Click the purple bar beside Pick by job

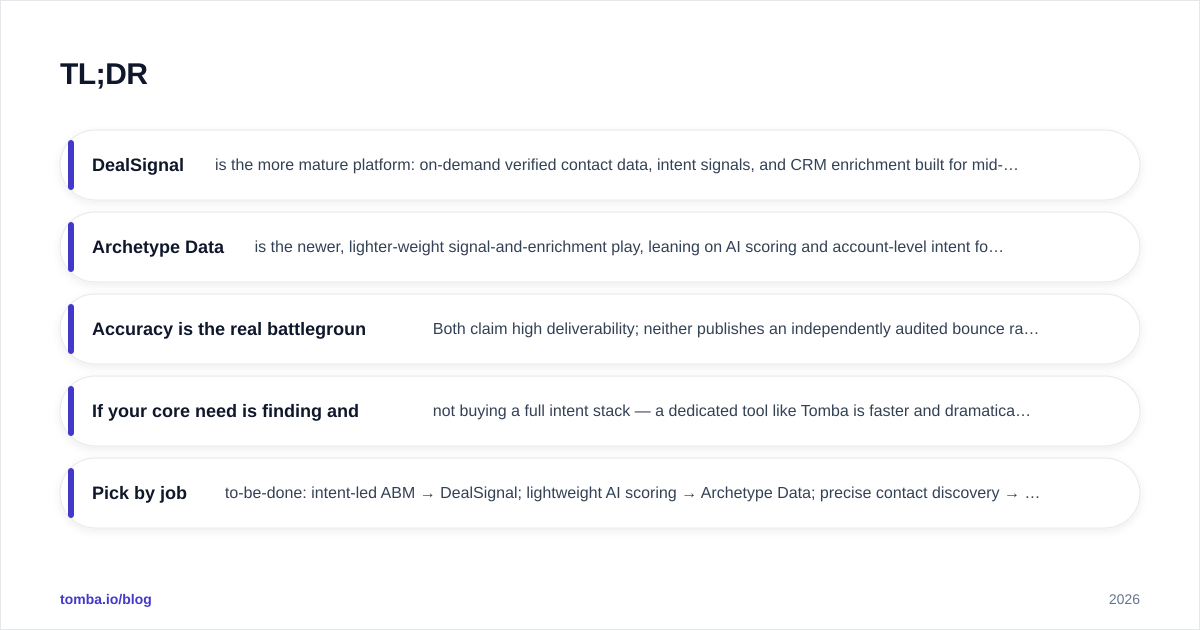(71, 493)
